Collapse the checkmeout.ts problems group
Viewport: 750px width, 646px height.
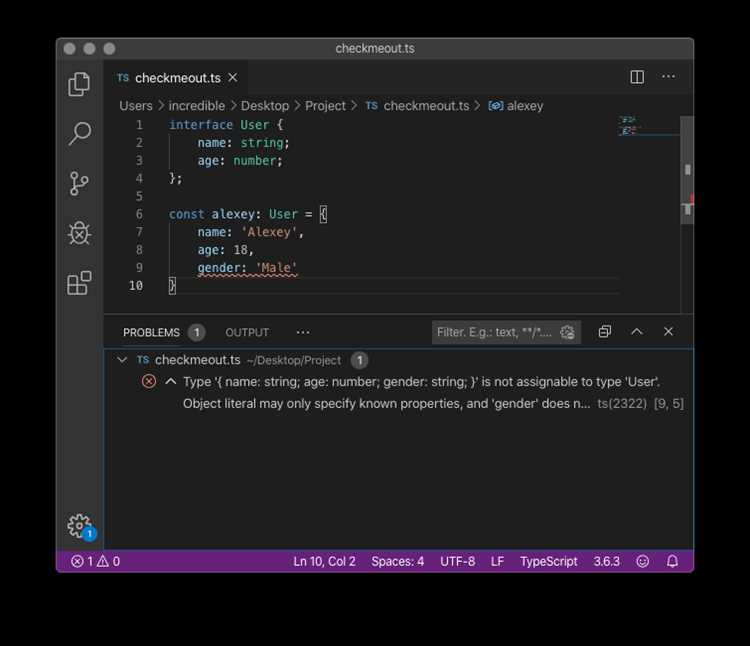point(122,360)
